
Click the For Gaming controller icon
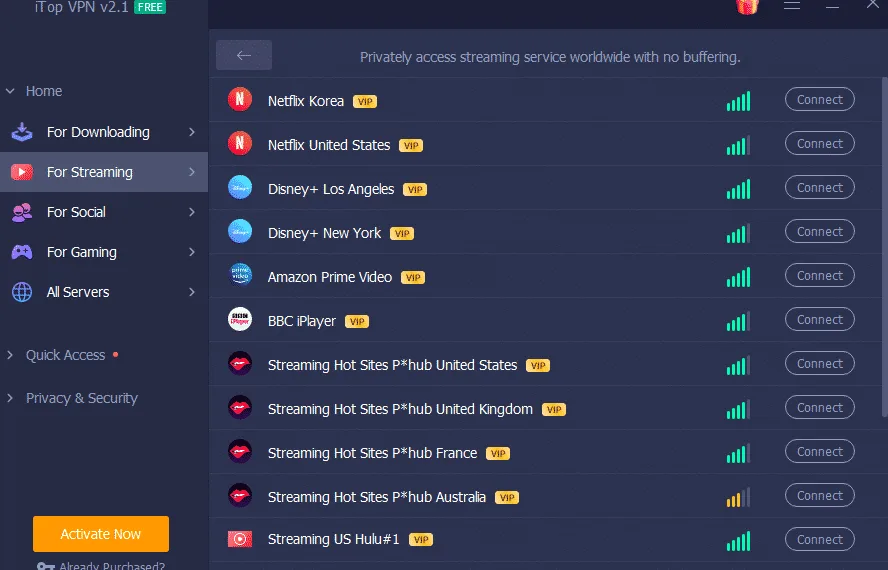(x=22, y=252)
